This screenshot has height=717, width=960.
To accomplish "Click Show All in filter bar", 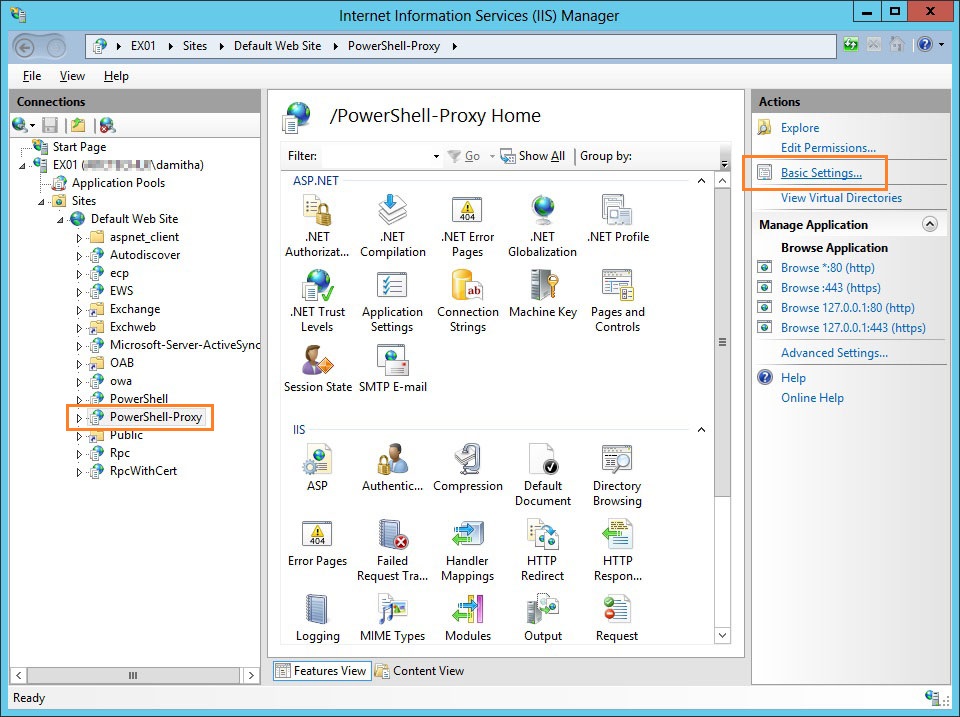I will tap(533, 156).
